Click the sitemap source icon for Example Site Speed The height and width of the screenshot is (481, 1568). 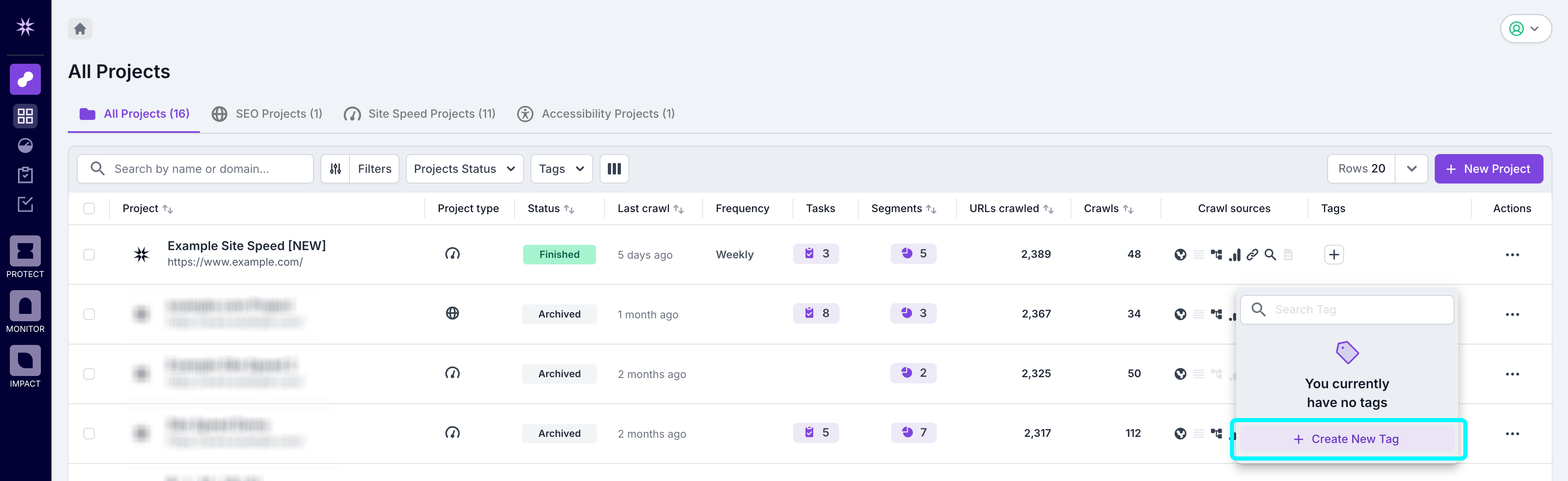[1216, 255]
